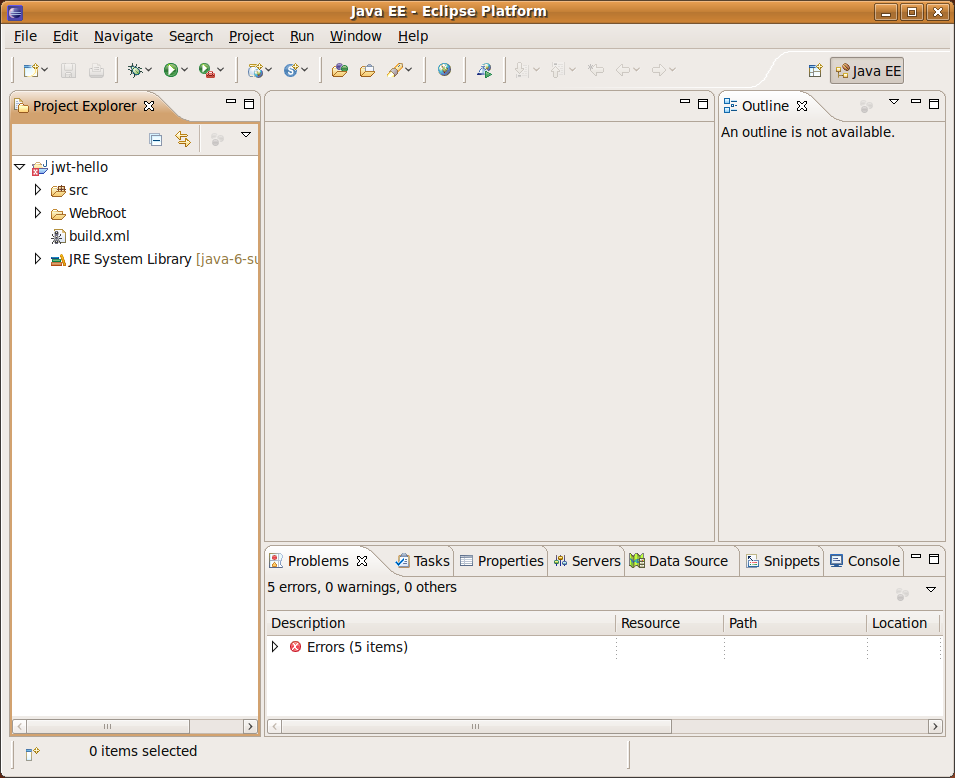Viewport: 955px width, 778px height.
Task: Click the Launch Web Service icon
Action: [485, 70]
